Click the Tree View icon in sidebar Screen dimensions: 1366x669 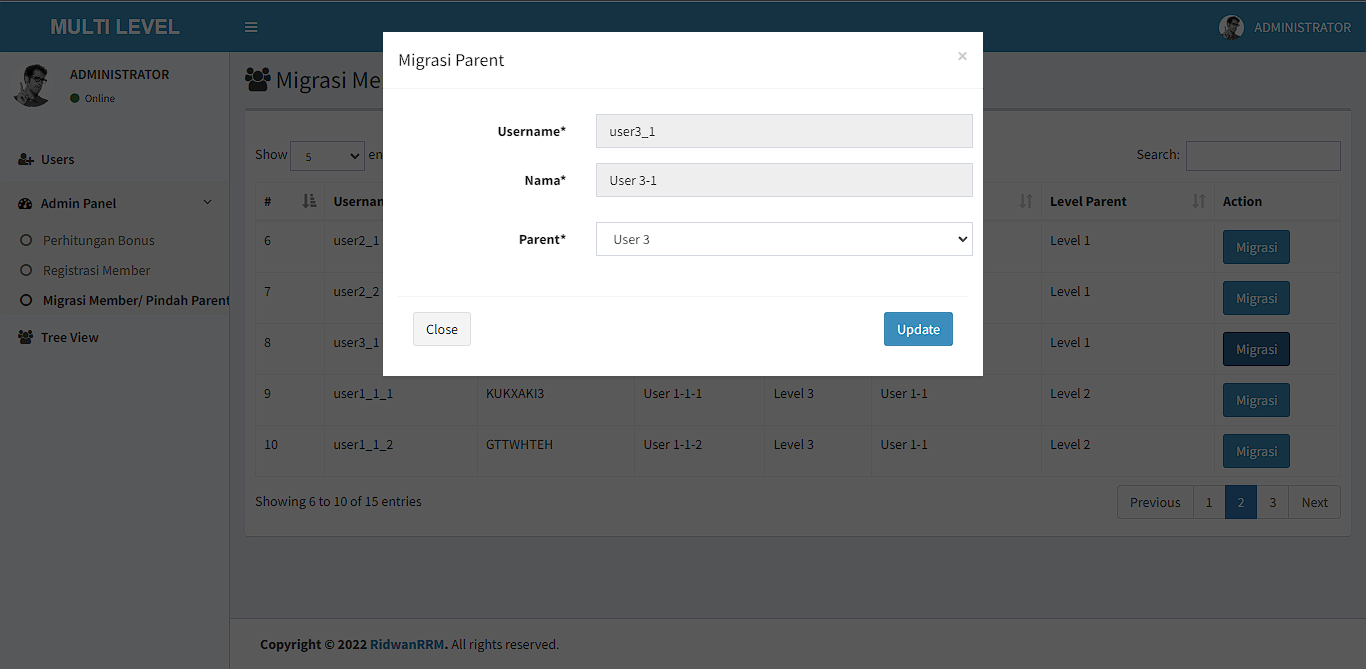(x=26, y=337)
